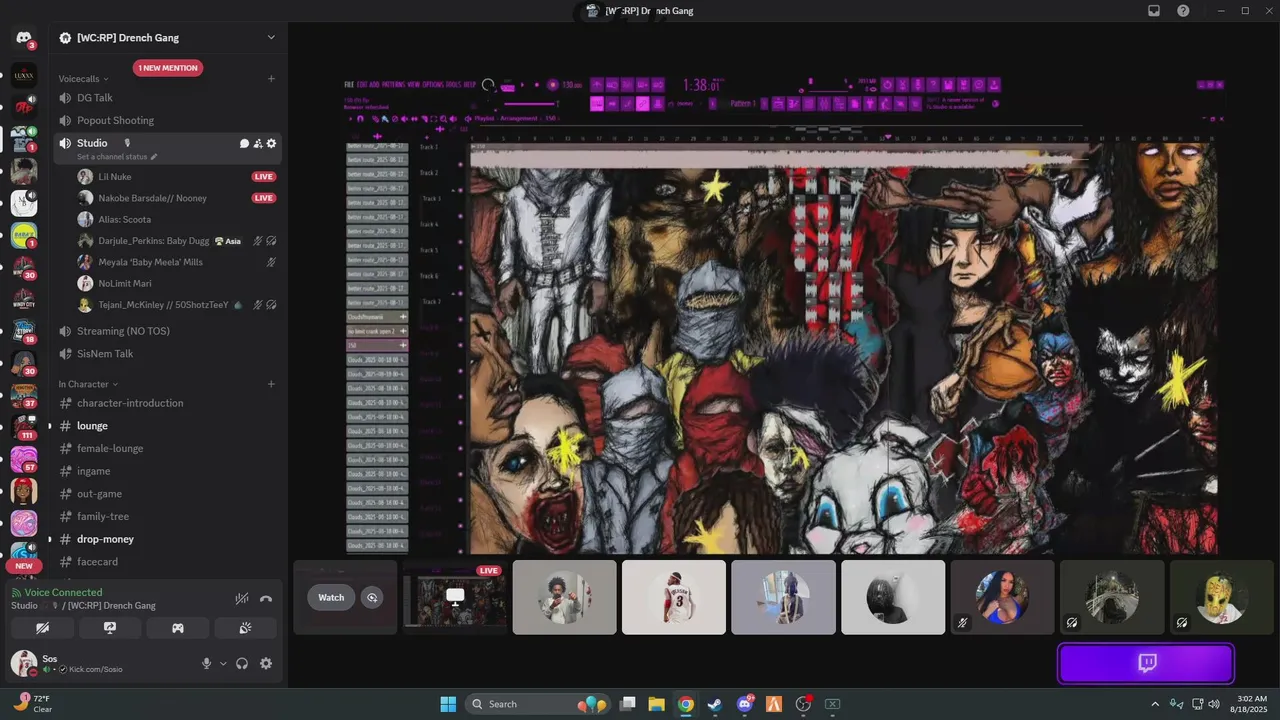1280x720 pixels.
Task: Open the Windy City server icon
Action: click(x=24, y=298)
